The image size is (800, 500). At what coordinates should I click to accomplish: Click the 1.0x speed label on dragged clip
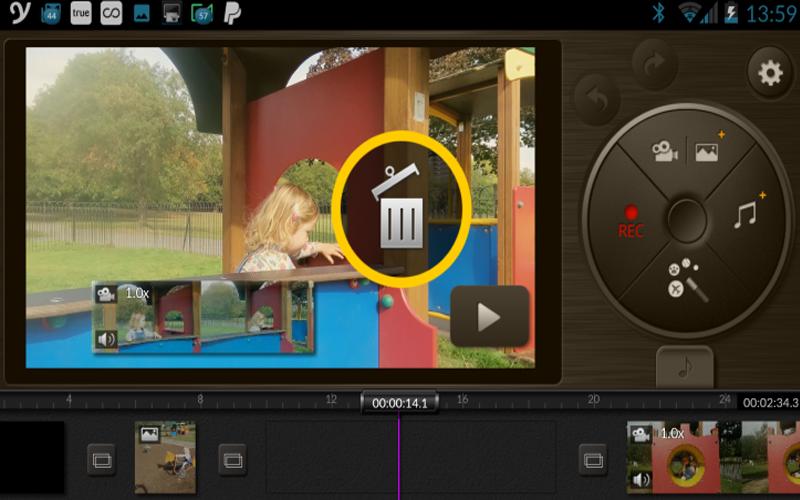[x=137, y=293]
